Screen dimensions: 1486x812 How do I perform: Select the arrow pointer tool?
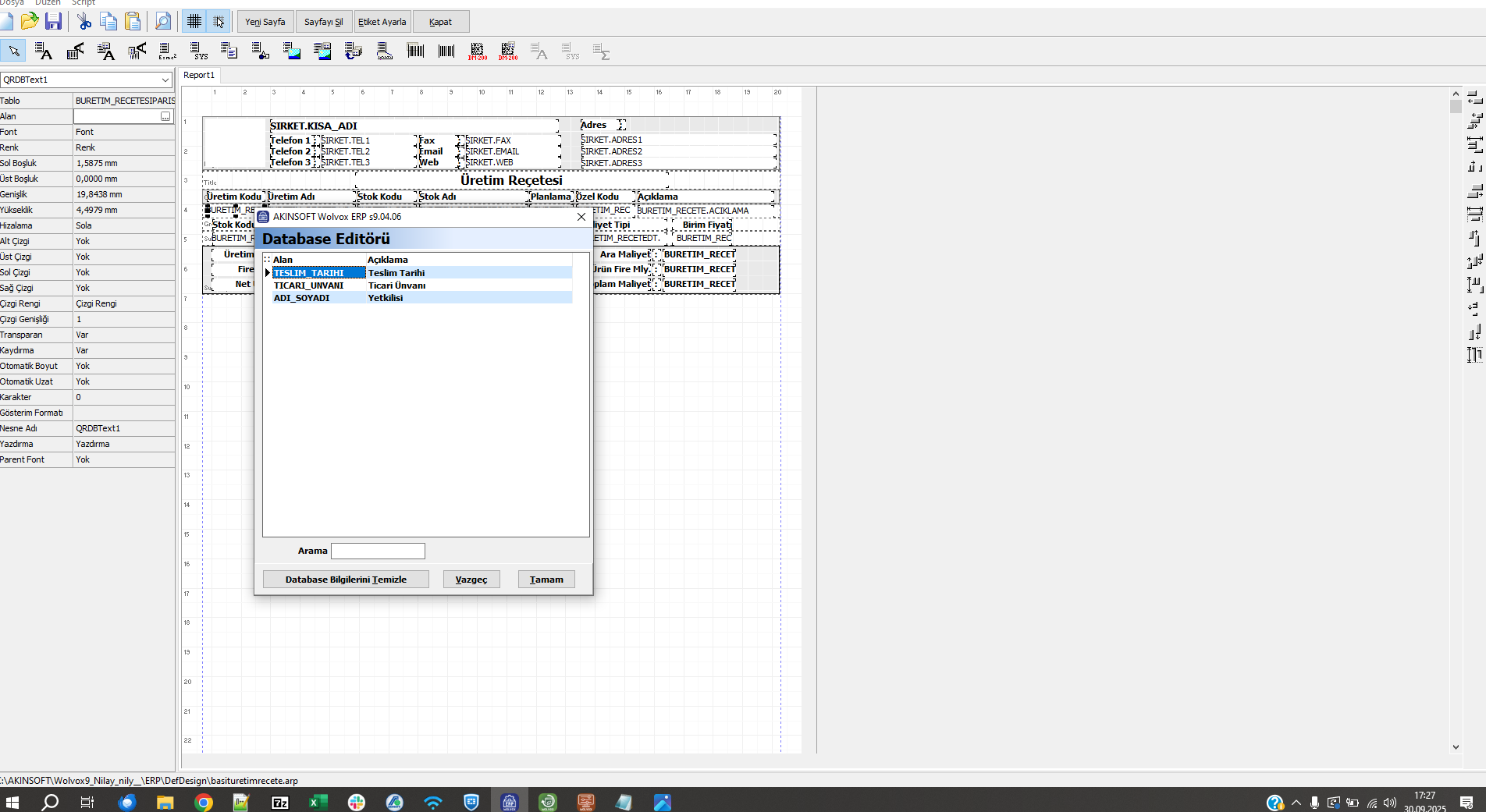14,51
